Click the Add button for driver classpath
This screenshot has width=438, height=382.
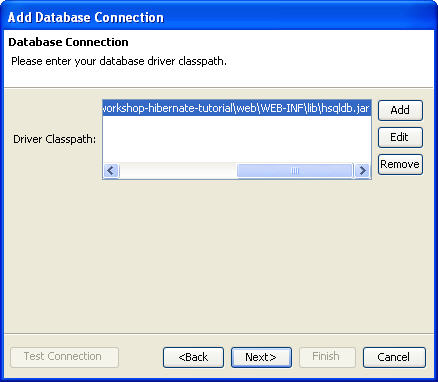400,110
